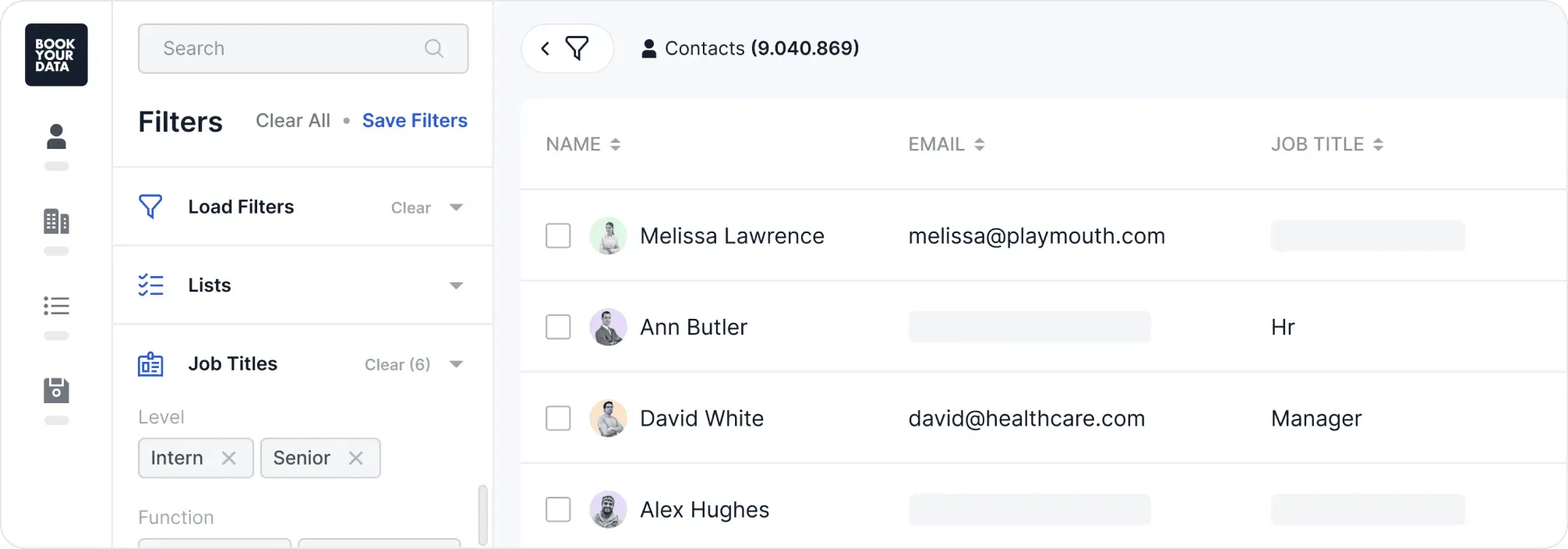Remove the Senior level tag
The image size is (1568, 549).
[x=355, y=458]
